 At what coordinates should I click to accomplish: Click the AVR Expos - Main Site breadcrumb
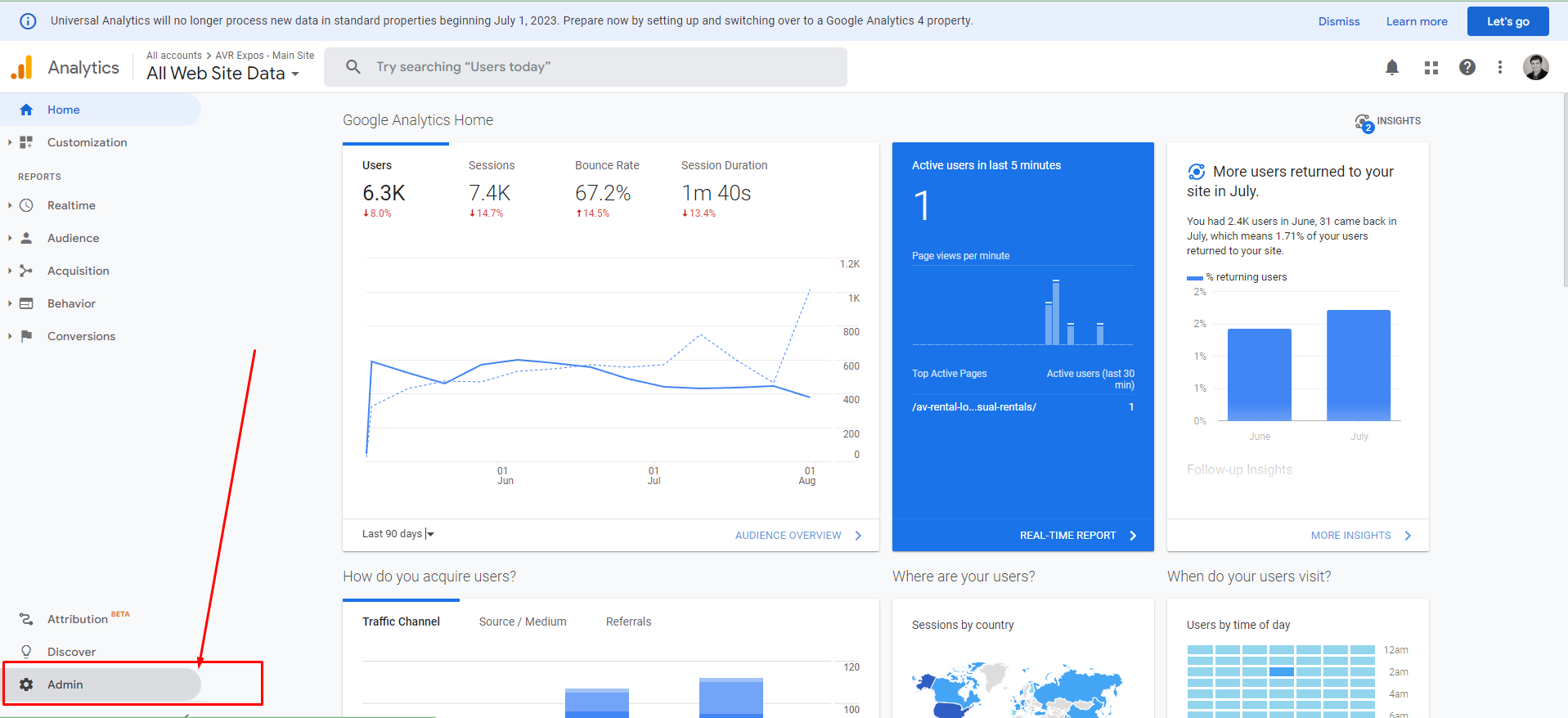click(264, 56)
